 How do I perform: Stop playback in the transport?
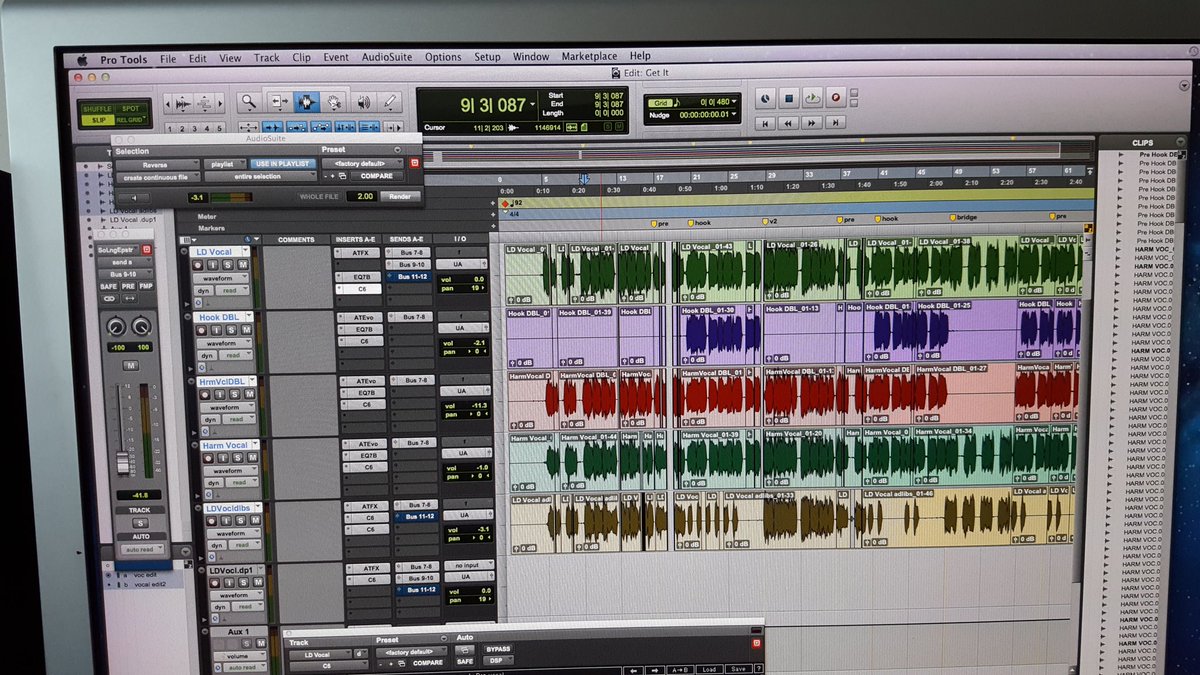tap(788, 99)
